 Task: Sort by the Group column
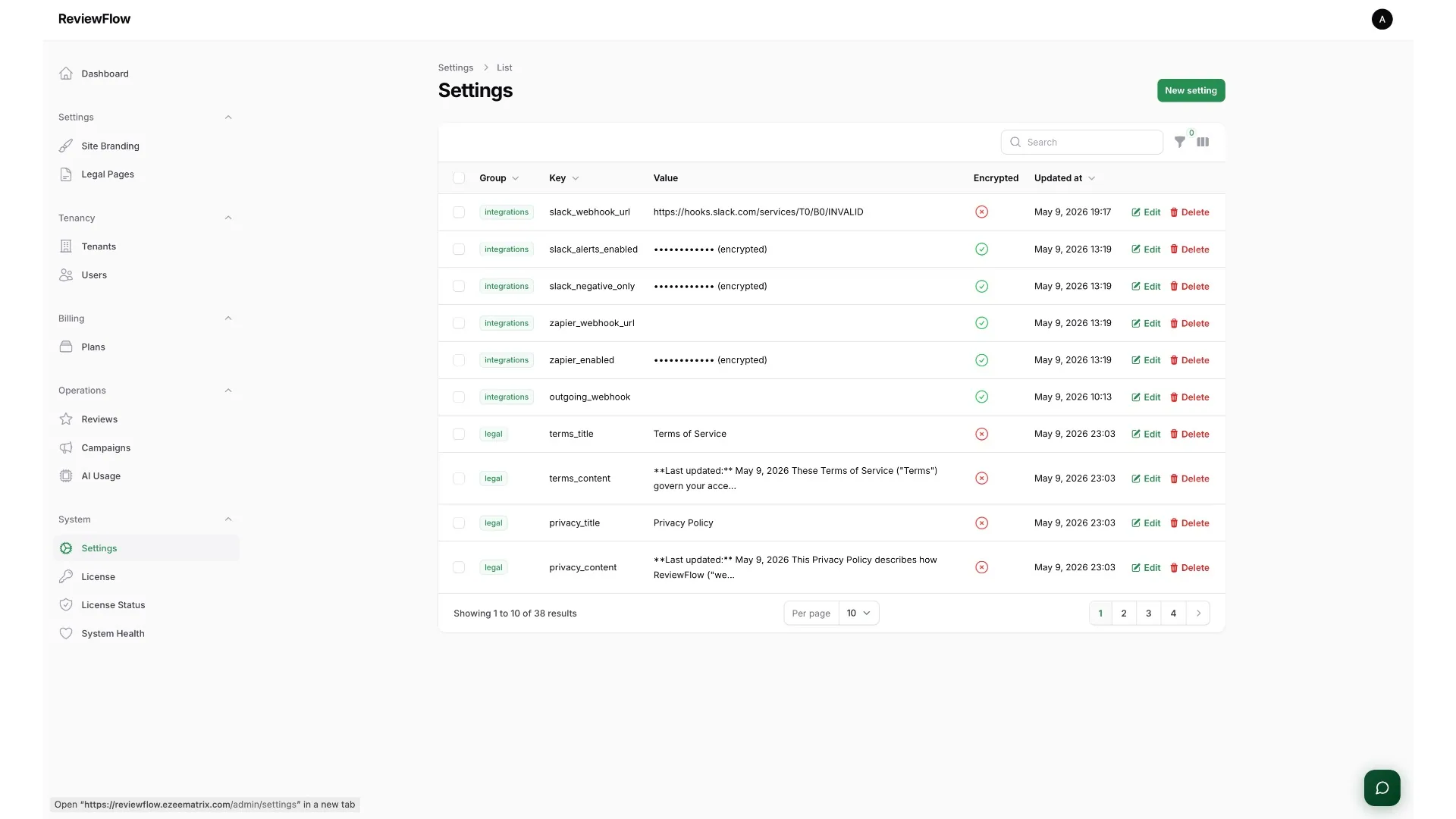coord(499,178)
